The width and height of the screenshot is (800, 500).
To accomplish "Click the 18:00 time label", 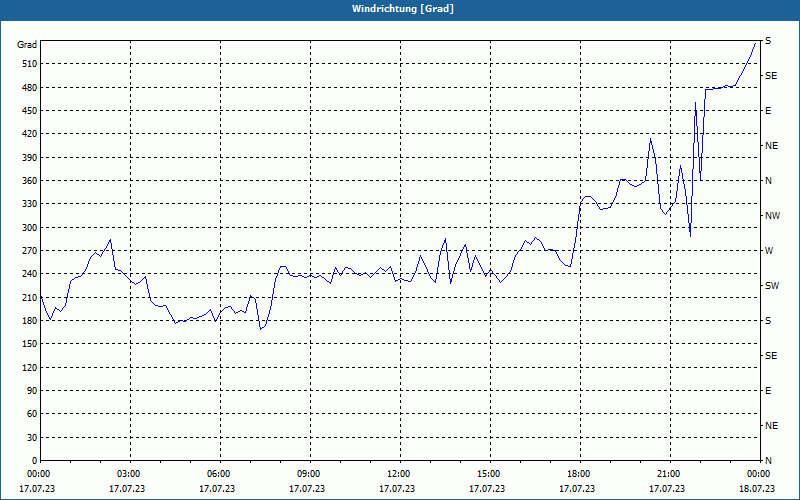I will click(578, 474).
